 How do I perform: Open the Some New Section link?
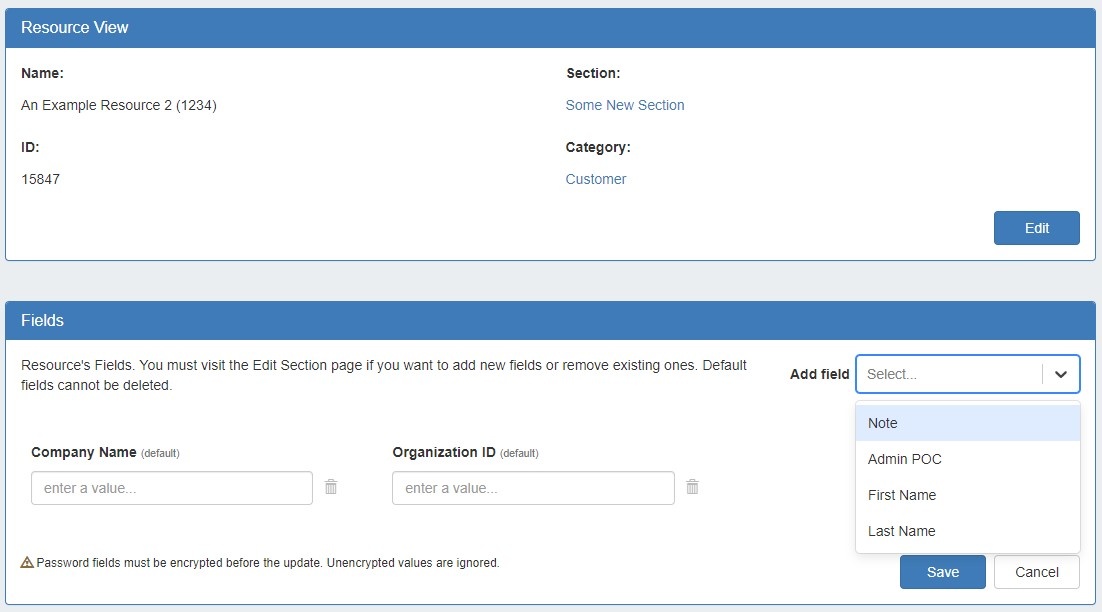[x=625, y=105]
